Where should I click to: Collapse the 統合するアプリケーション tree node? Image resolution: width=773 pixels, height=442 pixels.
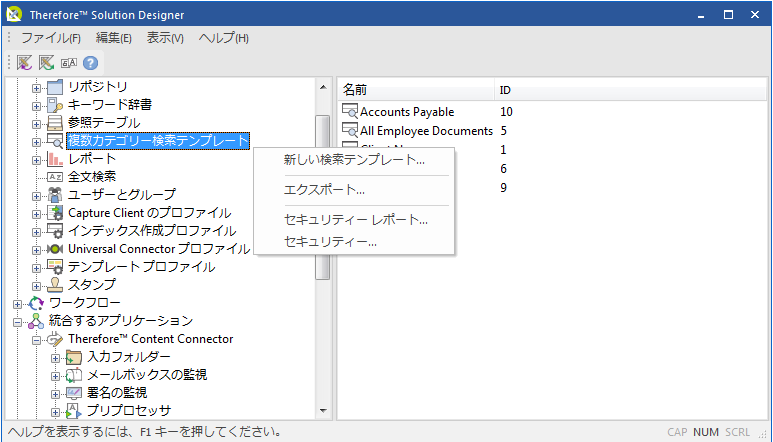[x=18, y=321]
